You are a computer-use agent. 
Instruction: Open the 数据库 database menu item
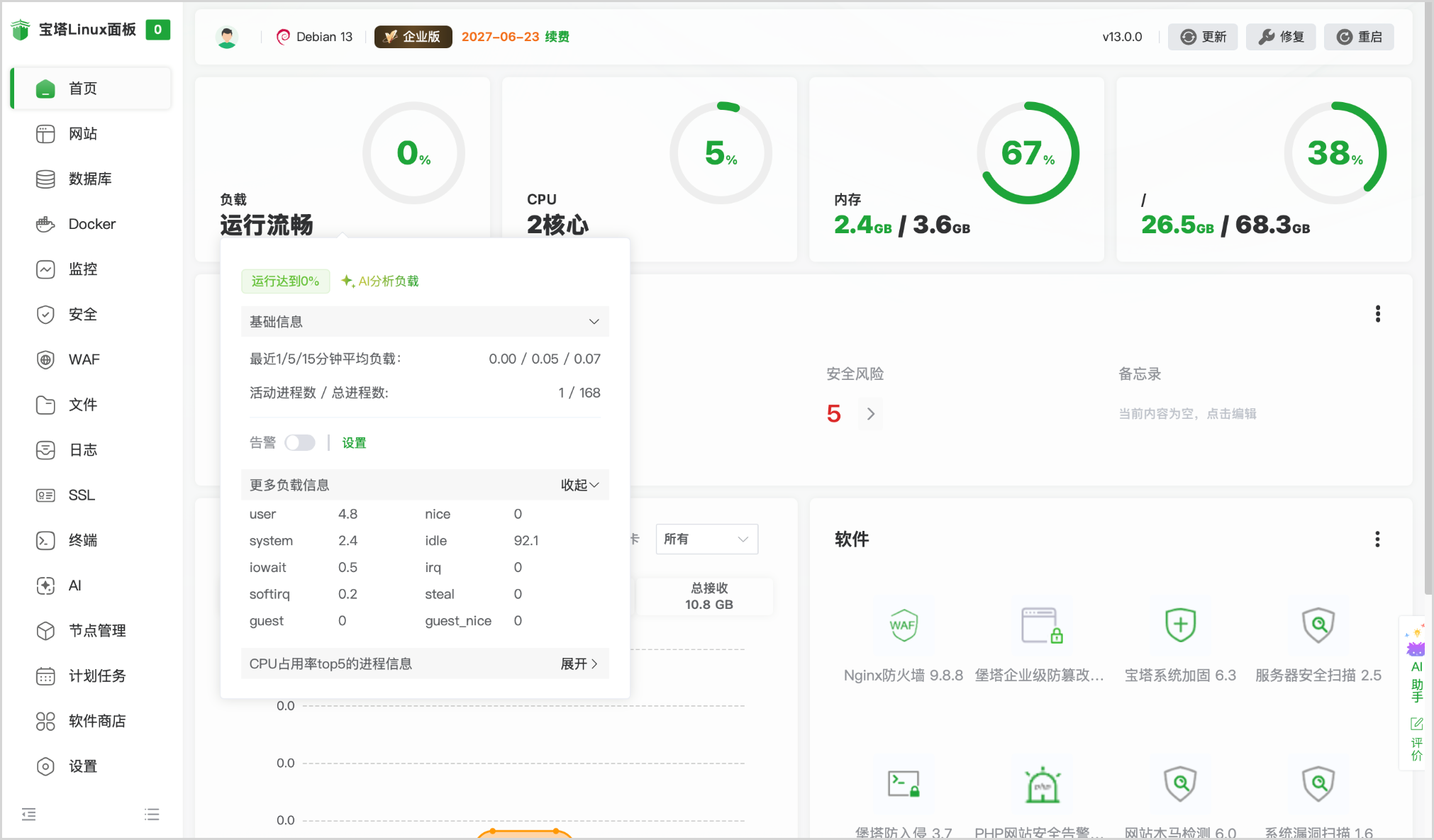[x=91, y=179]
